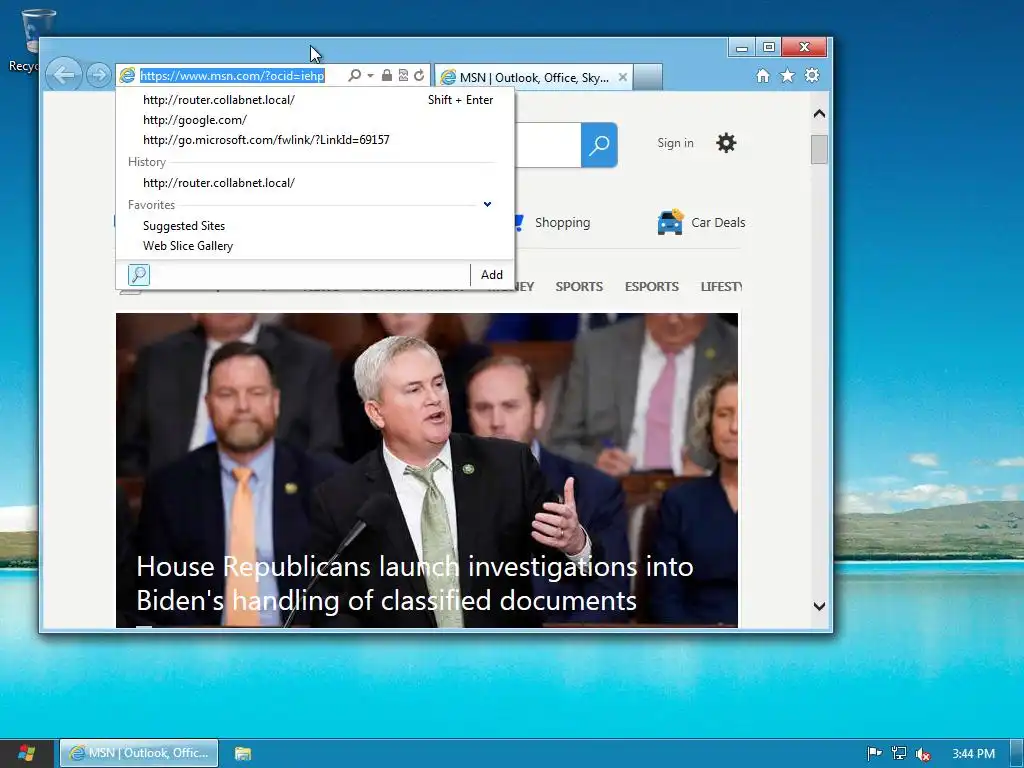Maximize the Internet Explorer window
Image resolution: width=1024 pixels, height=768 pixels.
coord(769,47)
